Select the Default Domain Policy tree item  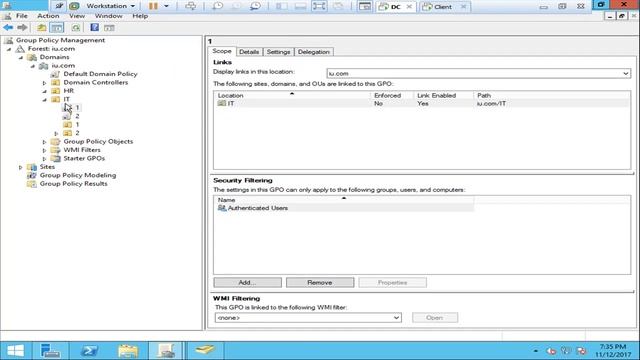(100, 74)
